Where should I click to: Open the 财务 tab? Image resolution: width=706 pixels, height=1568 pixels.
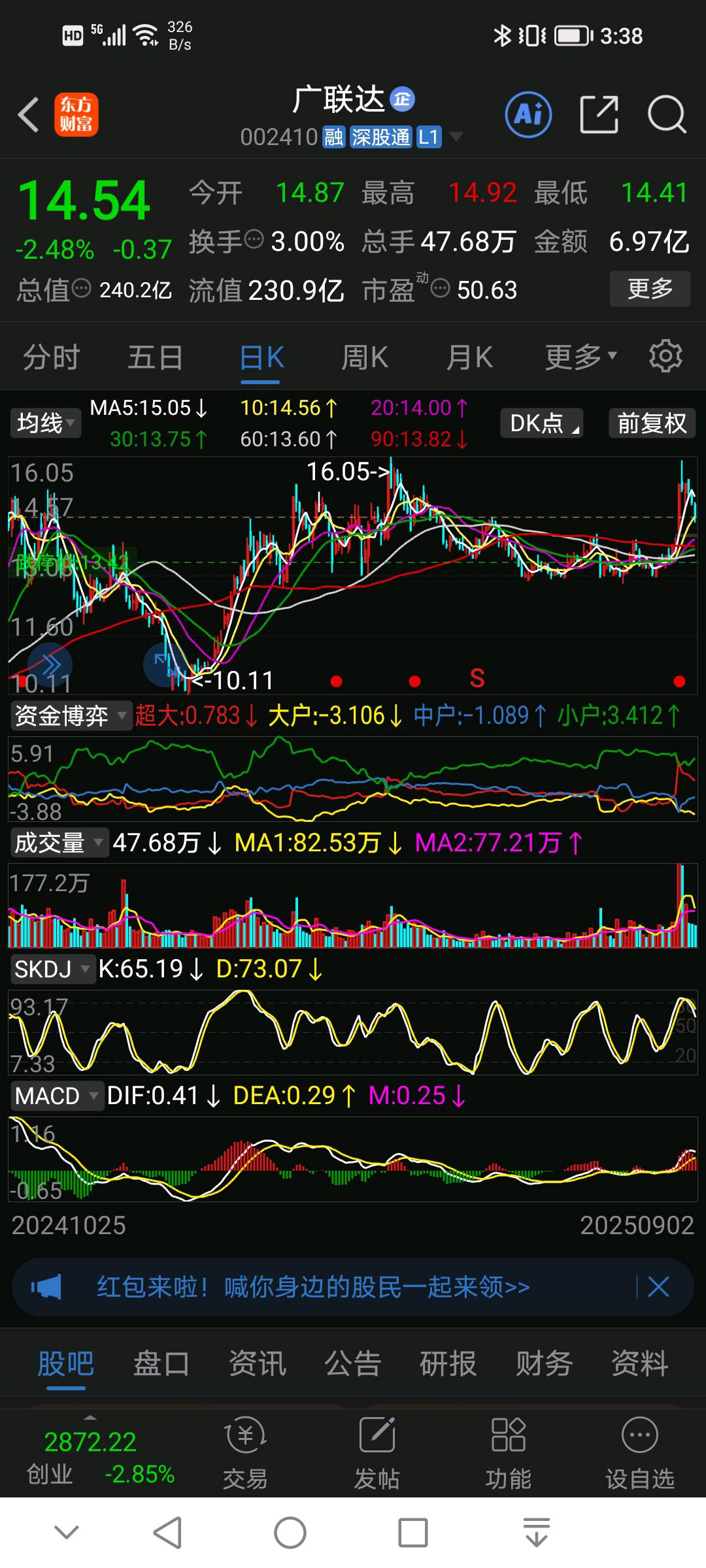pyautogui.click(x=544, y=1364)
